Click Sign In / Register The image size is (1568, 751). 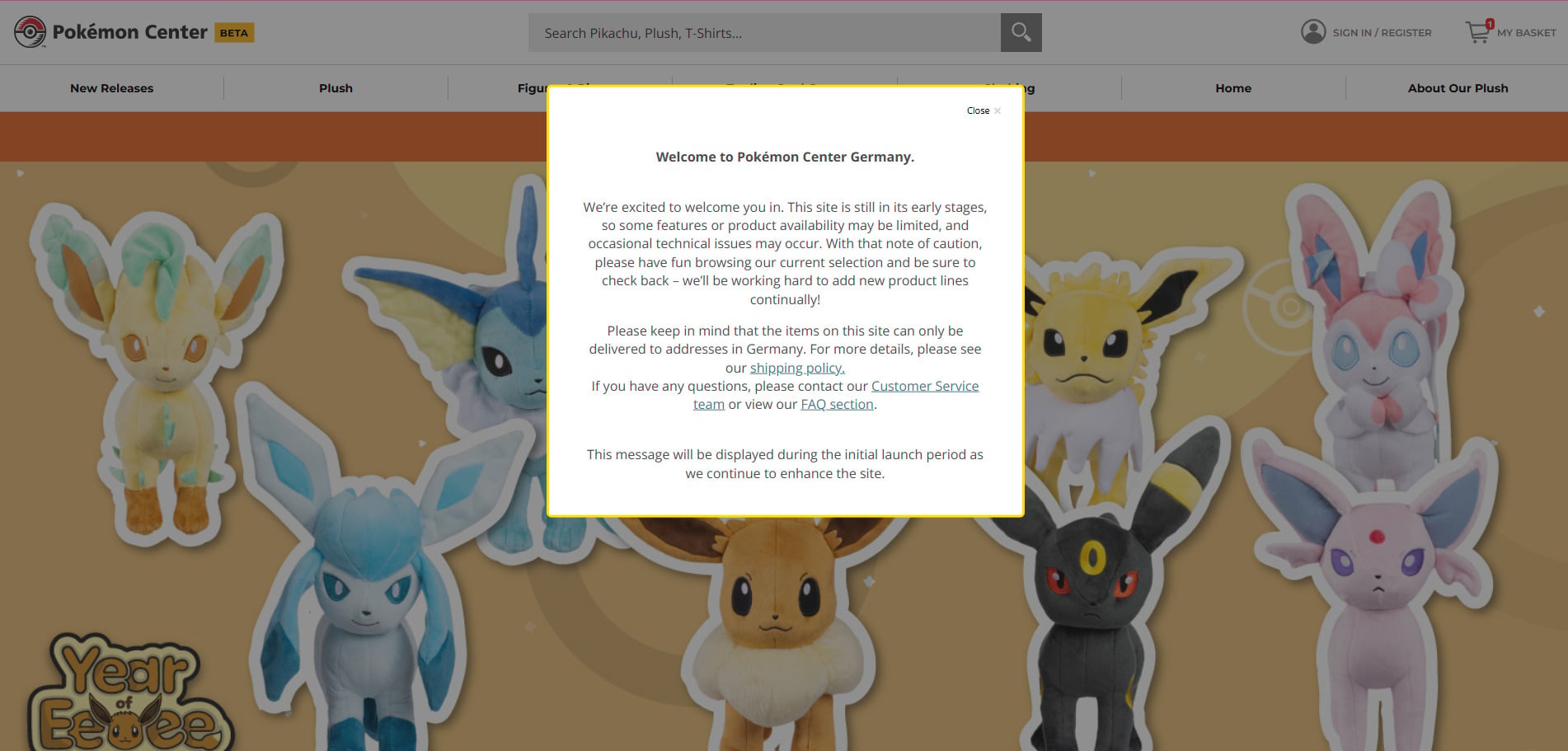point(1382,33)
